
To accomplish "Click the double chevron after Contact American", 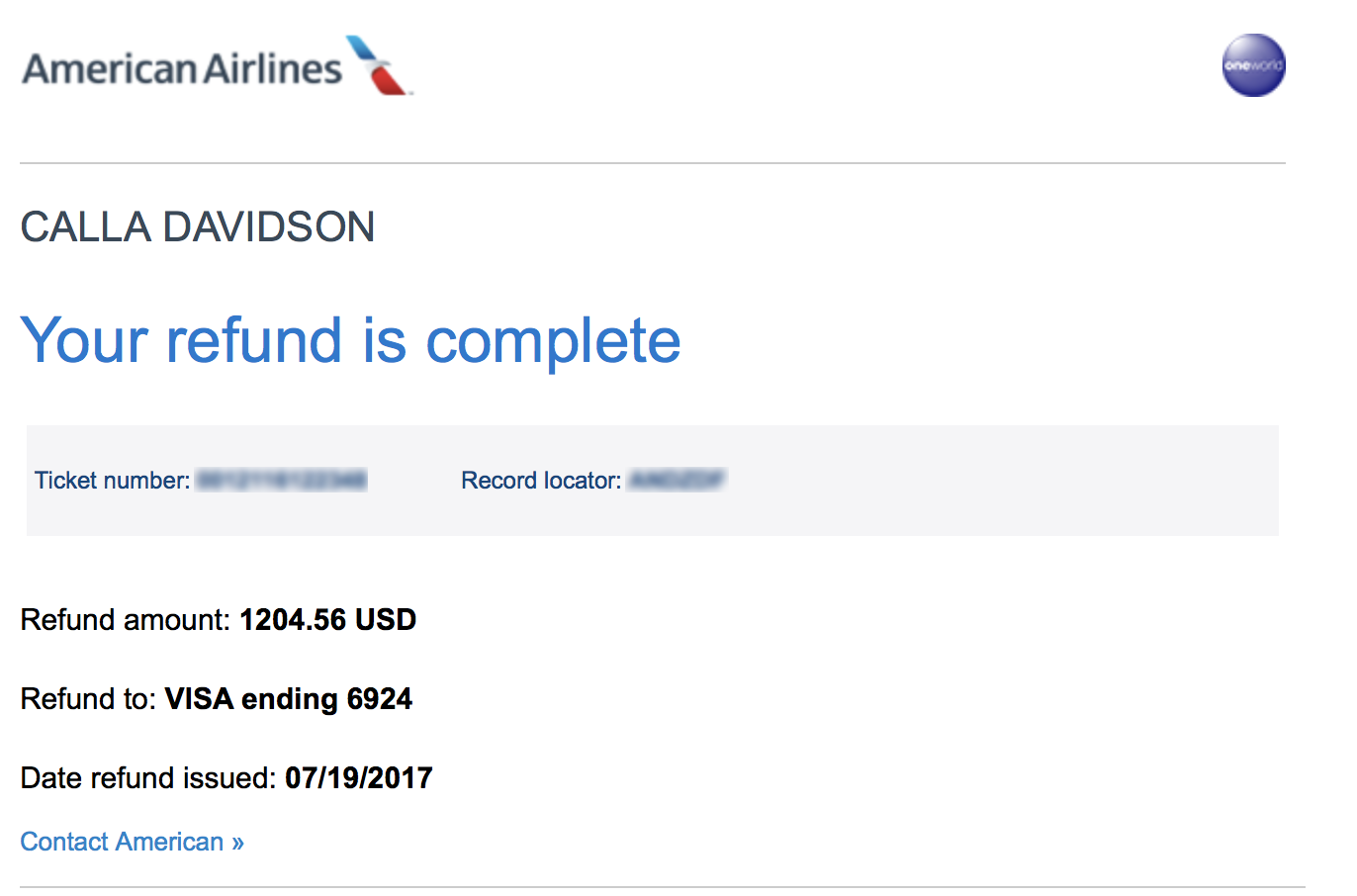I will coord(237,843).
